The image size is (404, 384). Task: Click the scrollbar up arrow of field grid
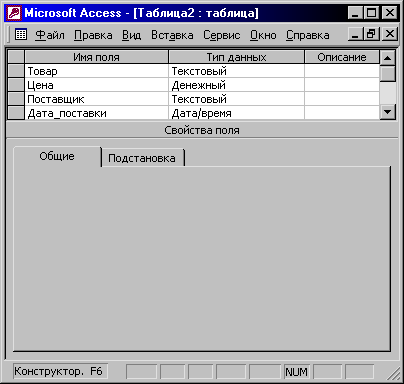[x=388, y=58]
